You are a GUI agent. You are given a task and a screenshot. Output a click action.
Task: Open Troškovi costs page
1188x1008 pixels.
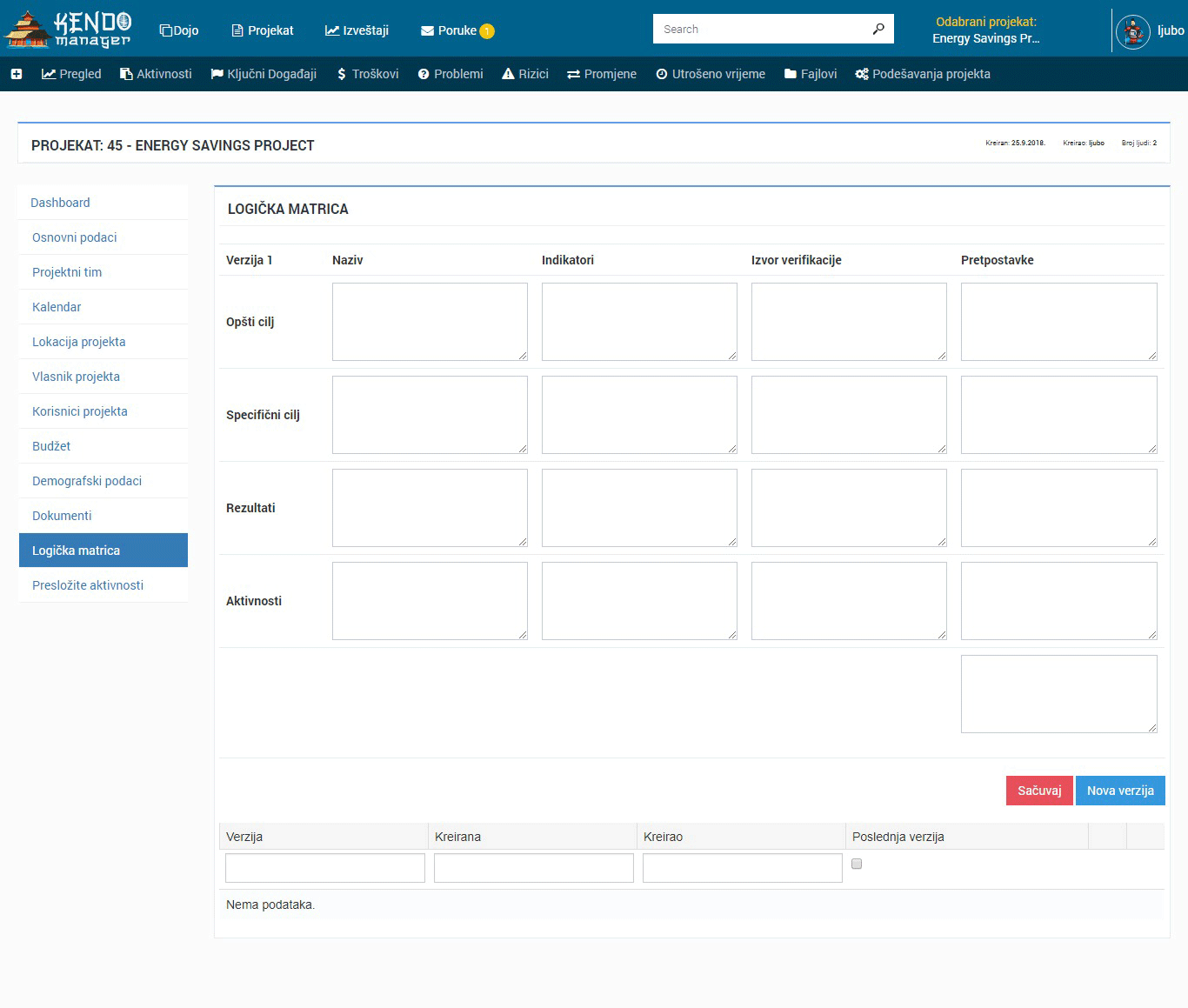click(x=368, y=74)
